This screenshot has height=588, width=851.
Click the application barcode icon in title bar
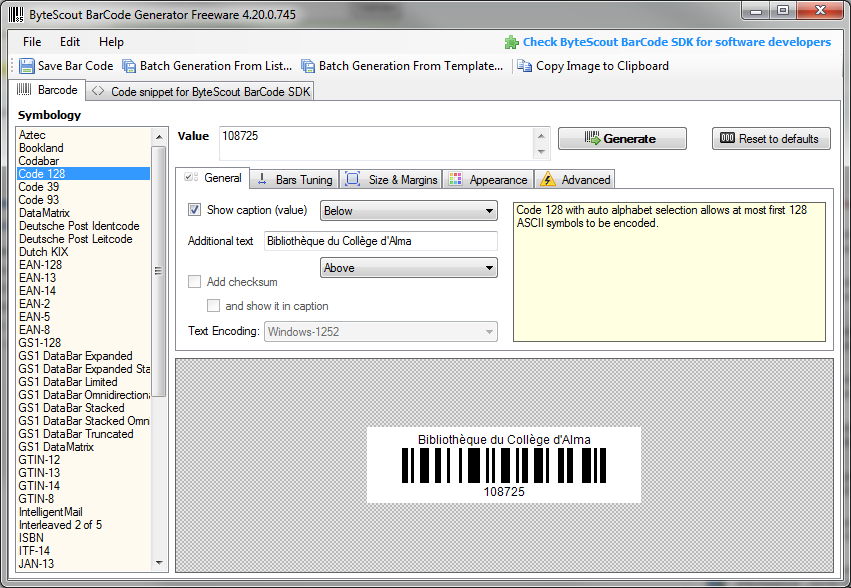(16, 15)
